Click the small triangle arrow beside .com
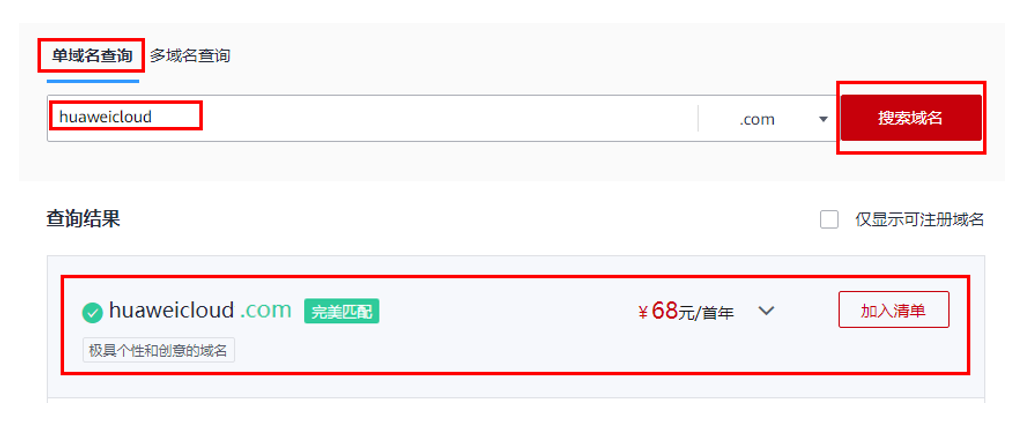Image resolution: width=1030 pixels, height=445 pixels. click(823, 120)
